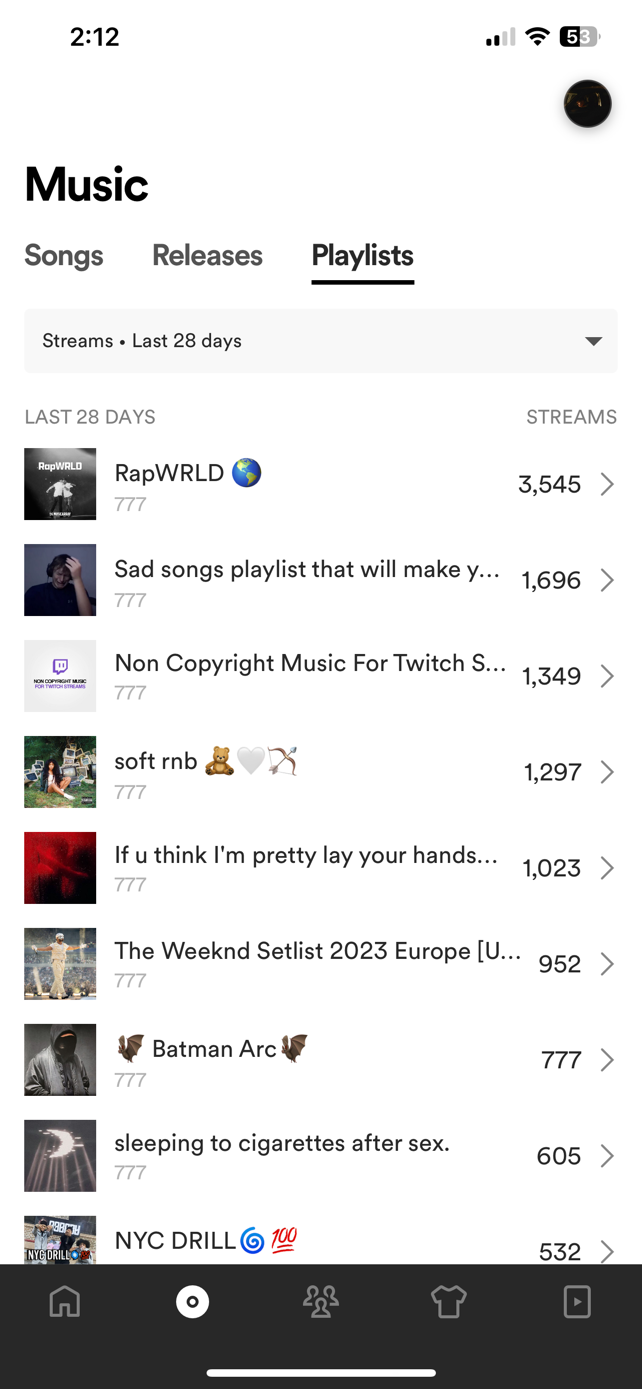The width and height of the screenshot is (642, 1389).
Task: Open the RapWRLD playlist cover
Action: (60, 484)
